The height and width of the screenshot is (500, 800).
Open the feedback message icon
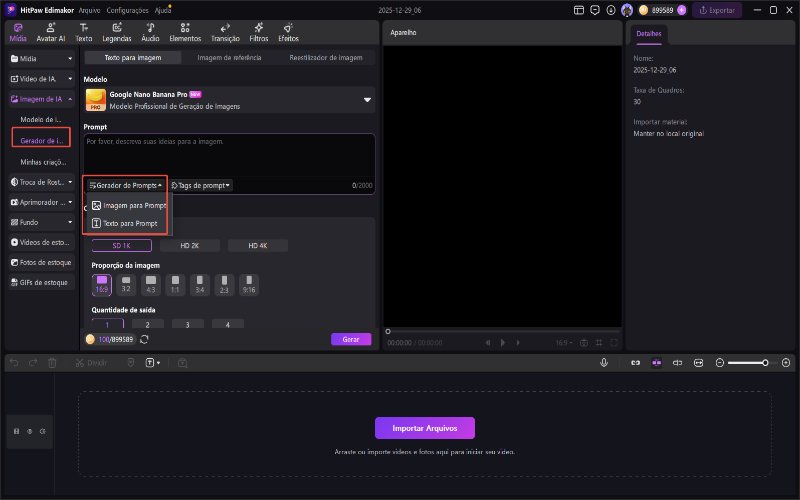(595, 10)
